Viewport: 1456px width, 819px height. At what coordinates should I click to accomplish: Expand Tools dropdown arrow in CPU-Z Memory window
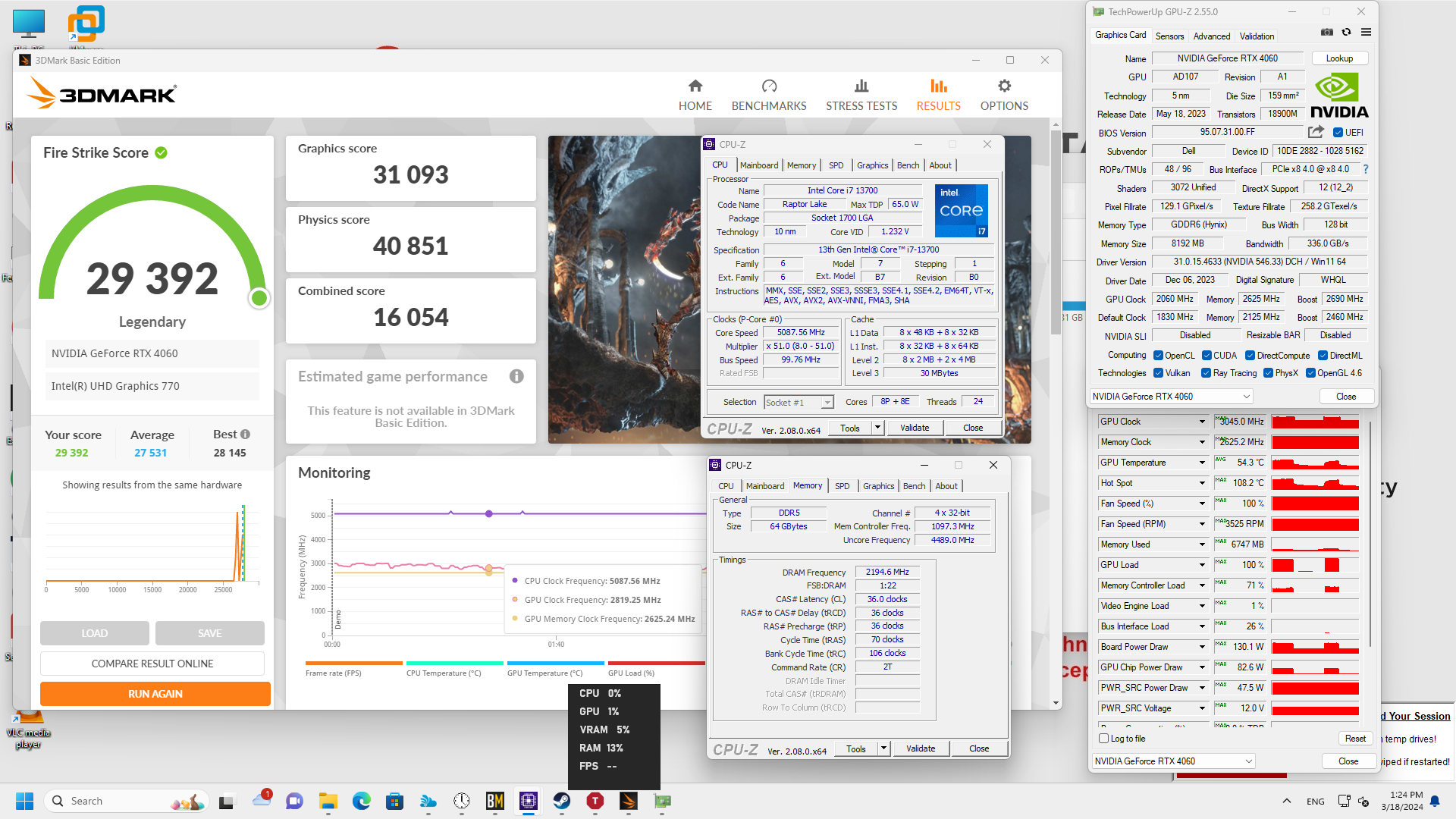point(883,748)
